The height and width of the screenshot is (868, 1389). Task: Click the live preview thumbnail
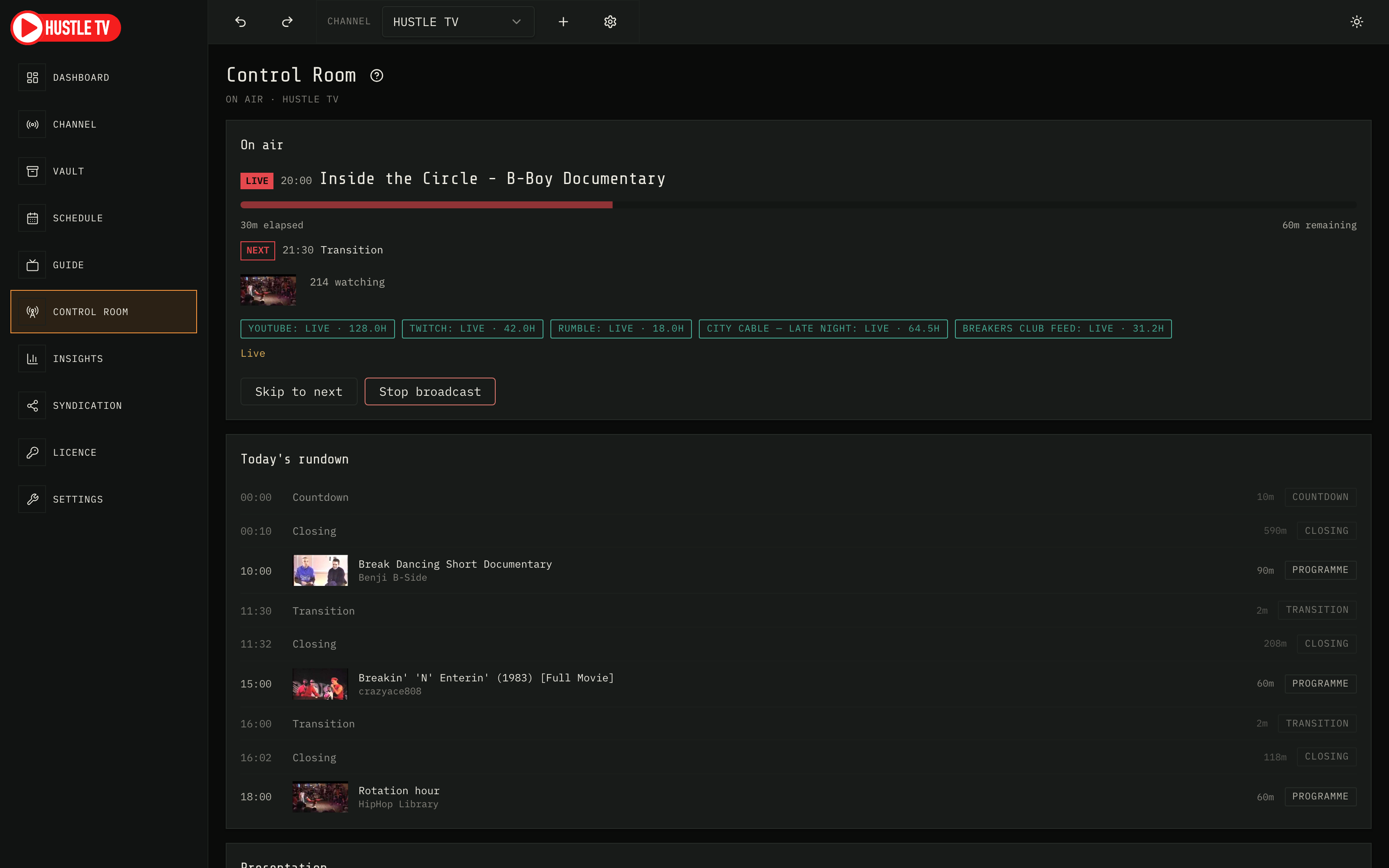[x=268, y=290]
